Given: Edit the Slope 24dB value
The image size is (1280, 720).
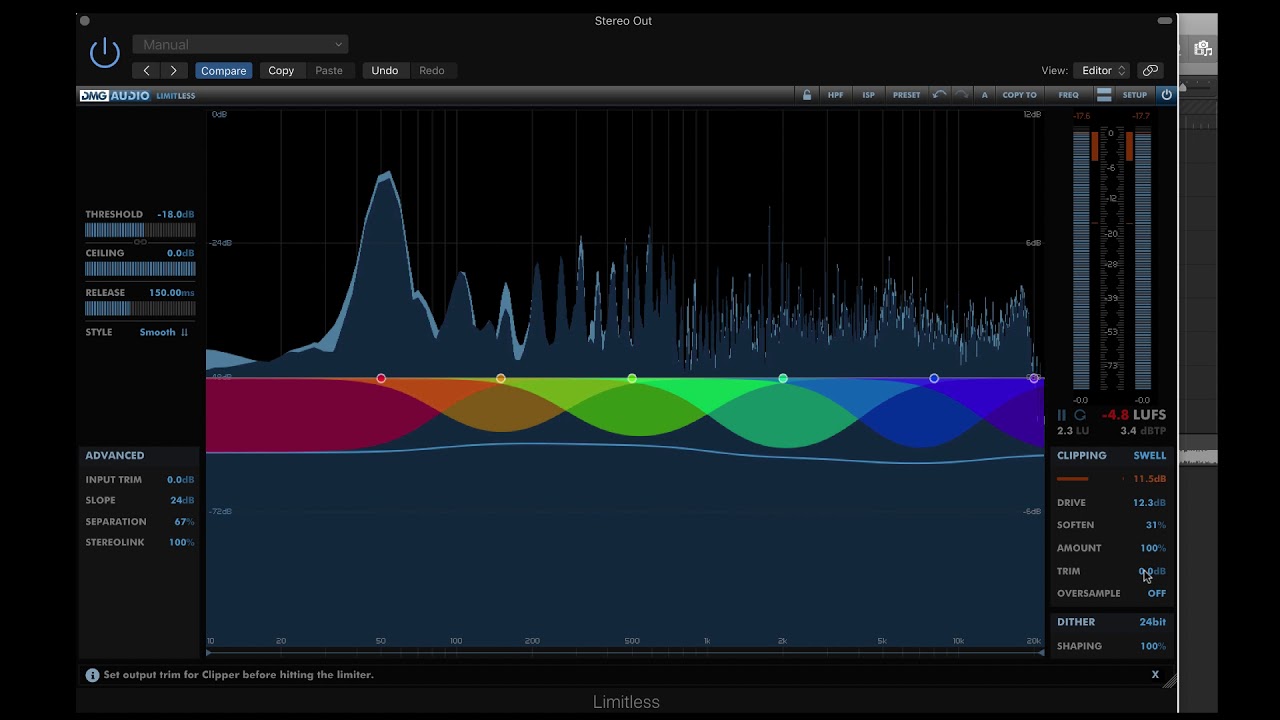Looking at the screenshot, I should coord(182,500).
